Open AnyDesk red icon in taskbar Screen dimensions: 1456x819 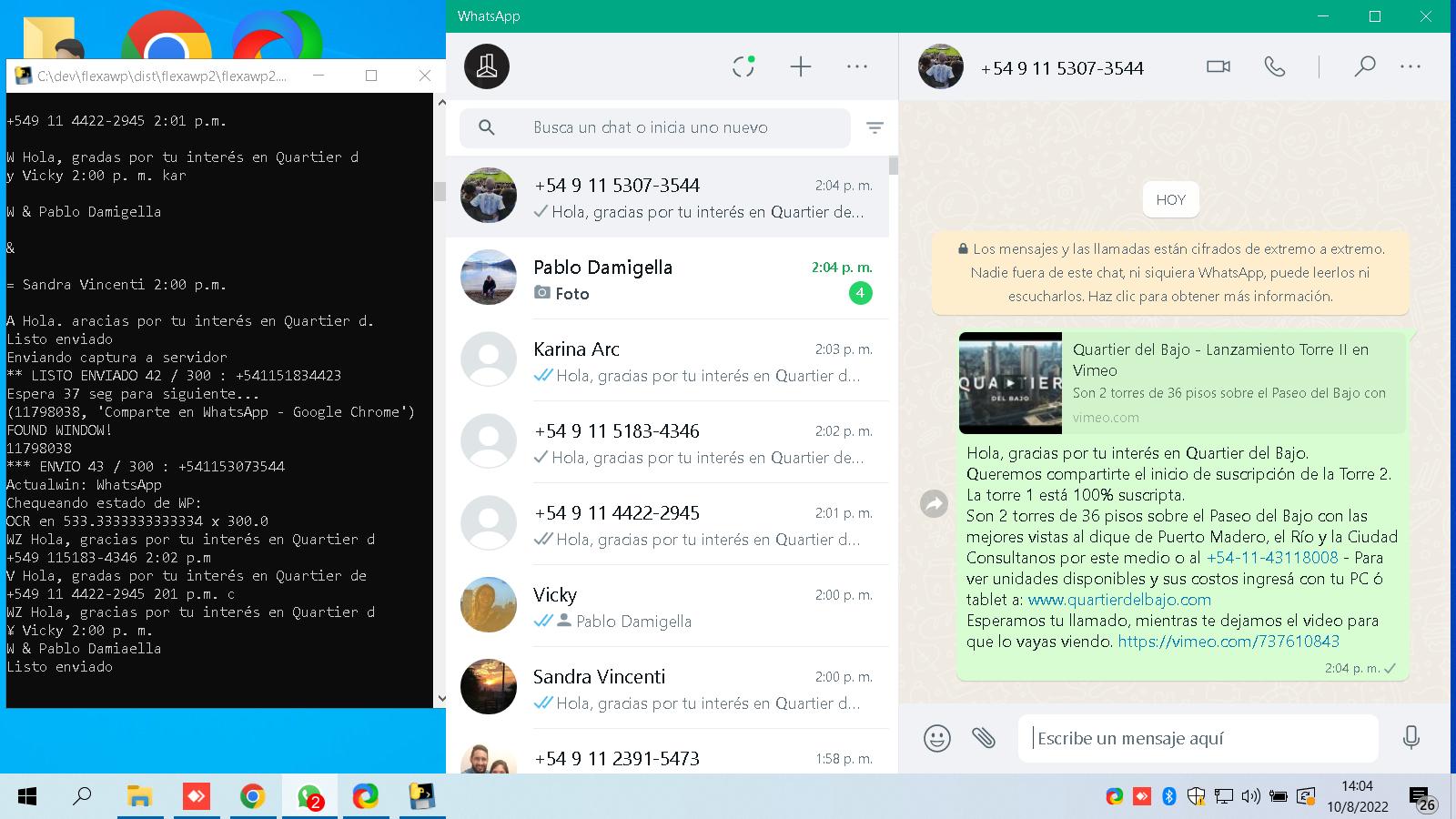(196, 797)
